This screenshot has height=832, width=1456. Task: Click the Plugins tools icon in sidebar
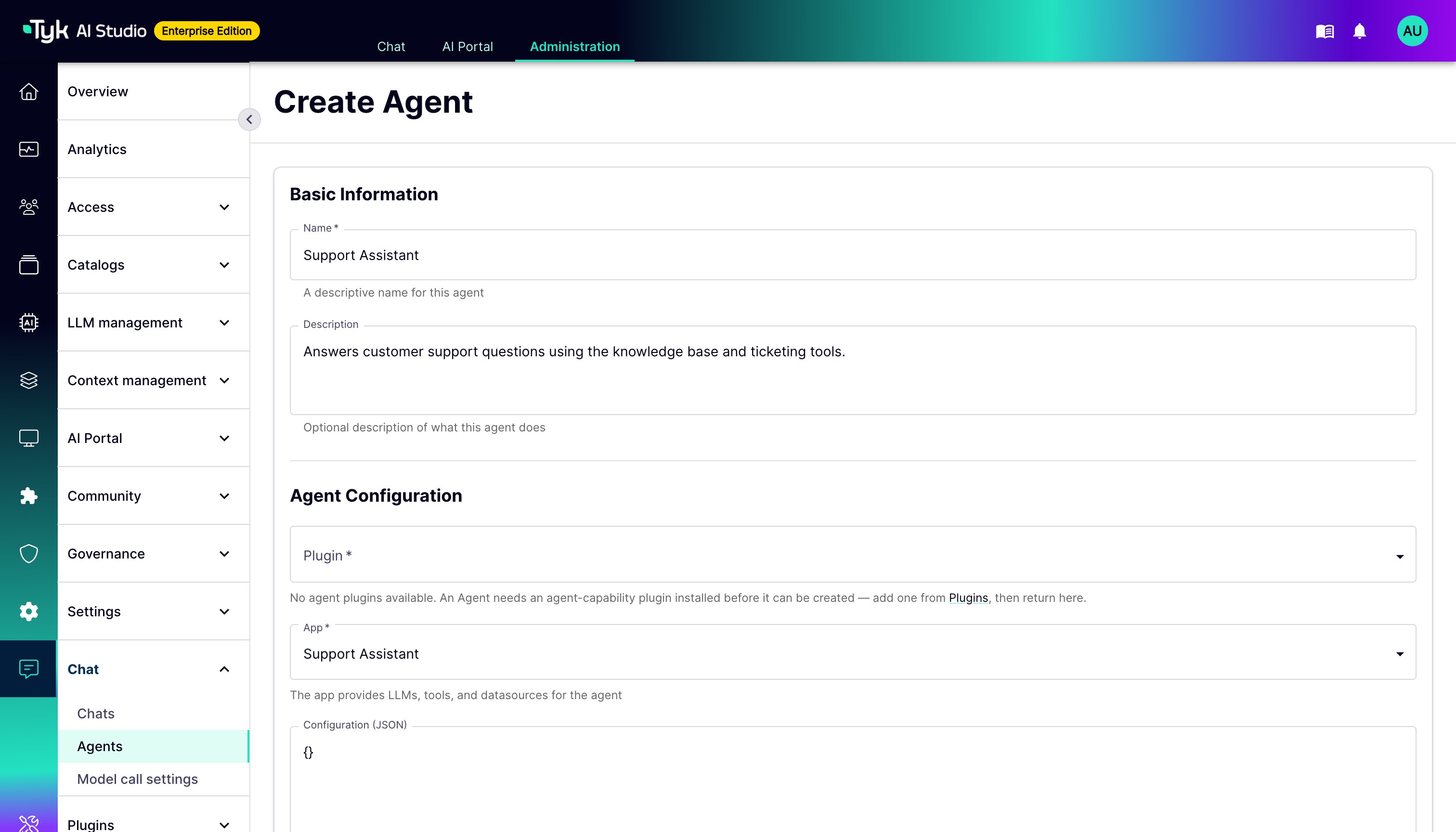[x=28, y=823]
